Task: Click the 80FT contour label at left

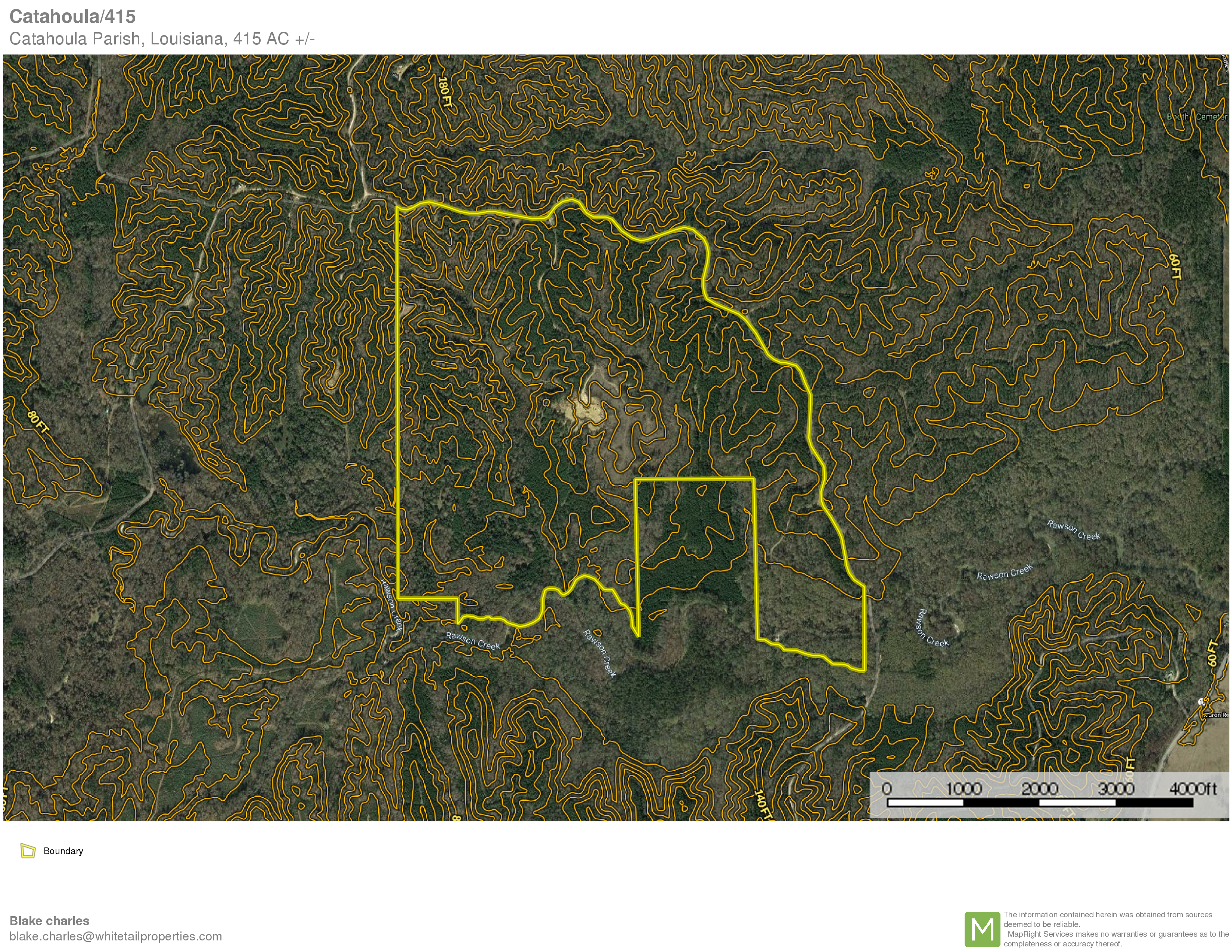Action: pos(38,422)
